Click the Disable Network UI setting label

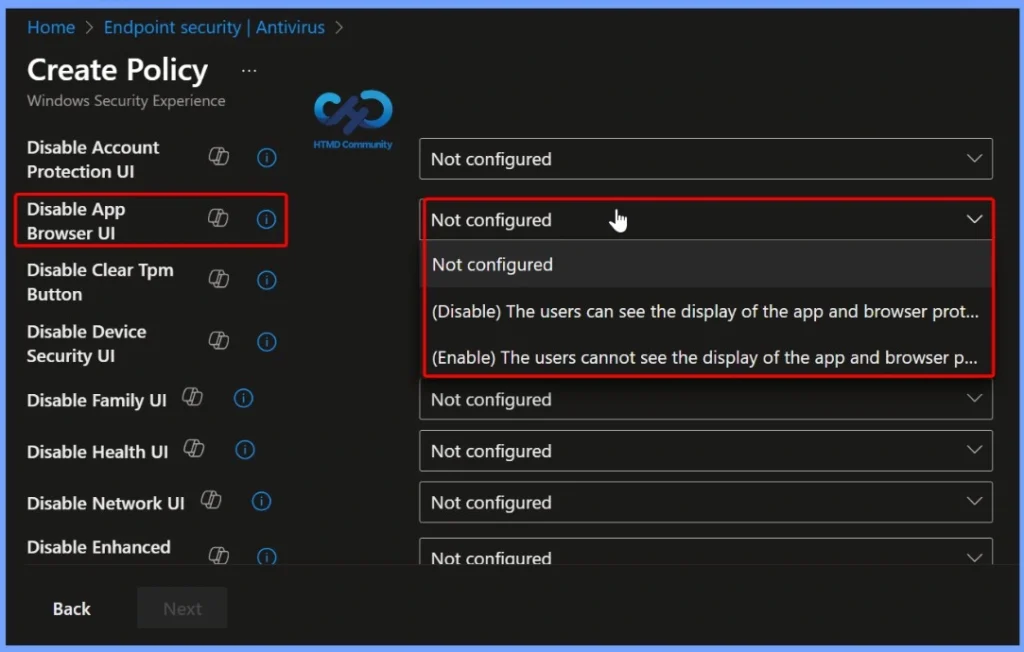click(x=103, y=503)
